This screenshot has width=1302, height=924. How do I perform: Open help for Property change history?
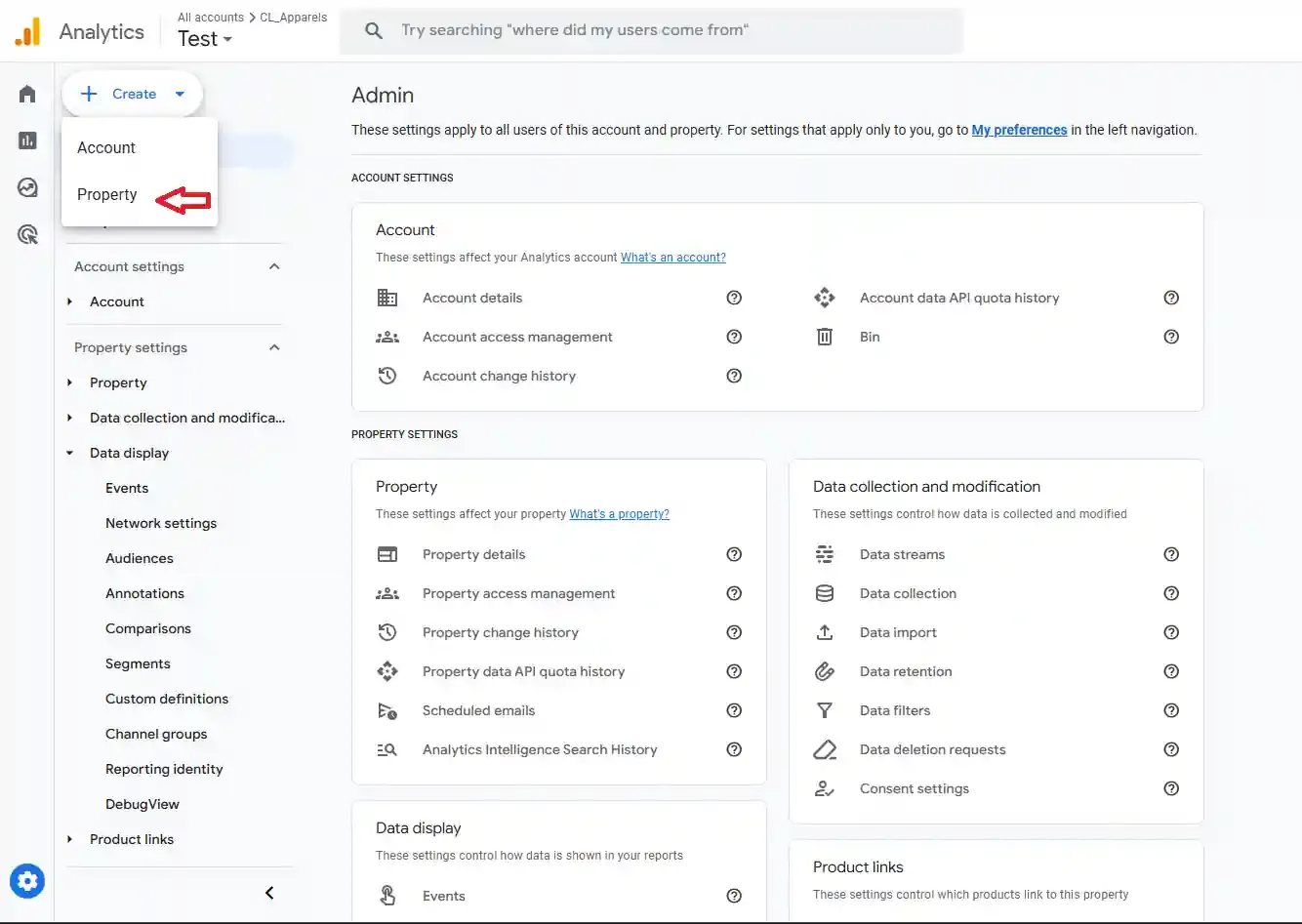pyautogui.click(x=734, y=632)
